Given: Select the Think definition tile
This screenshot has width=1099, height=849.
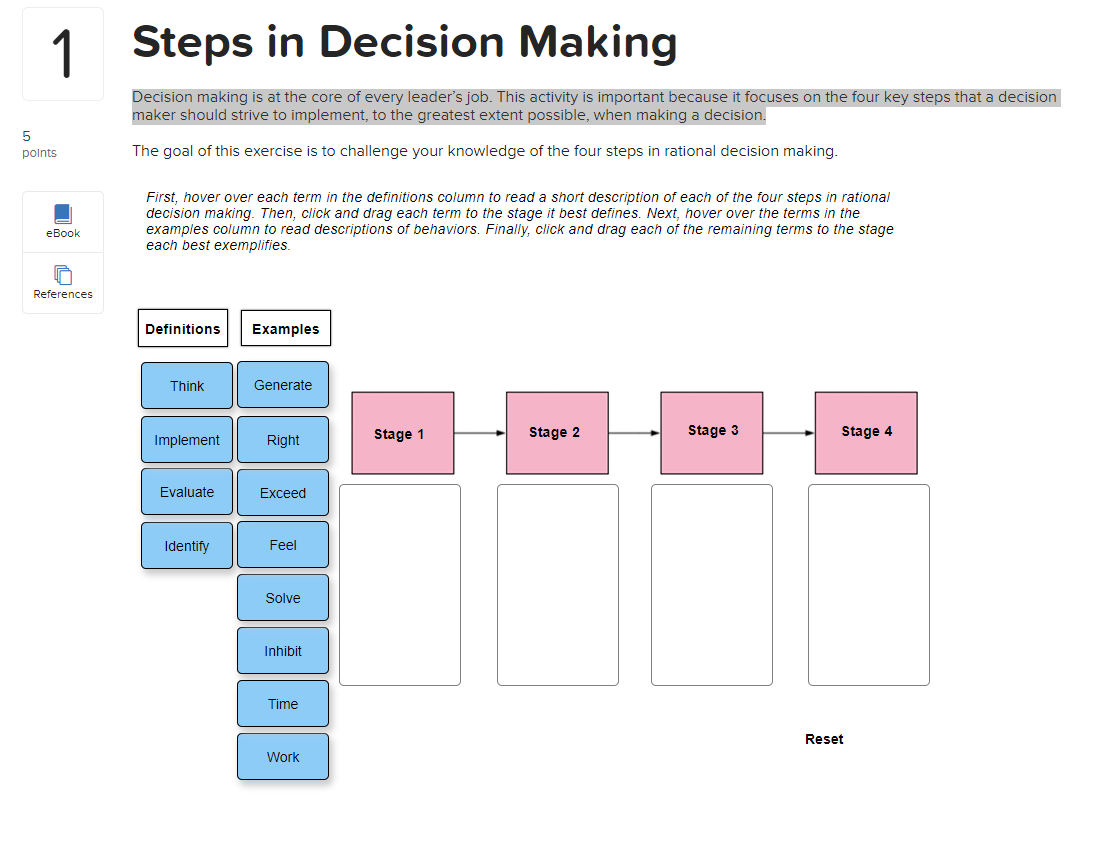Looking at the screenshot, I should click(x=186, y=386).
